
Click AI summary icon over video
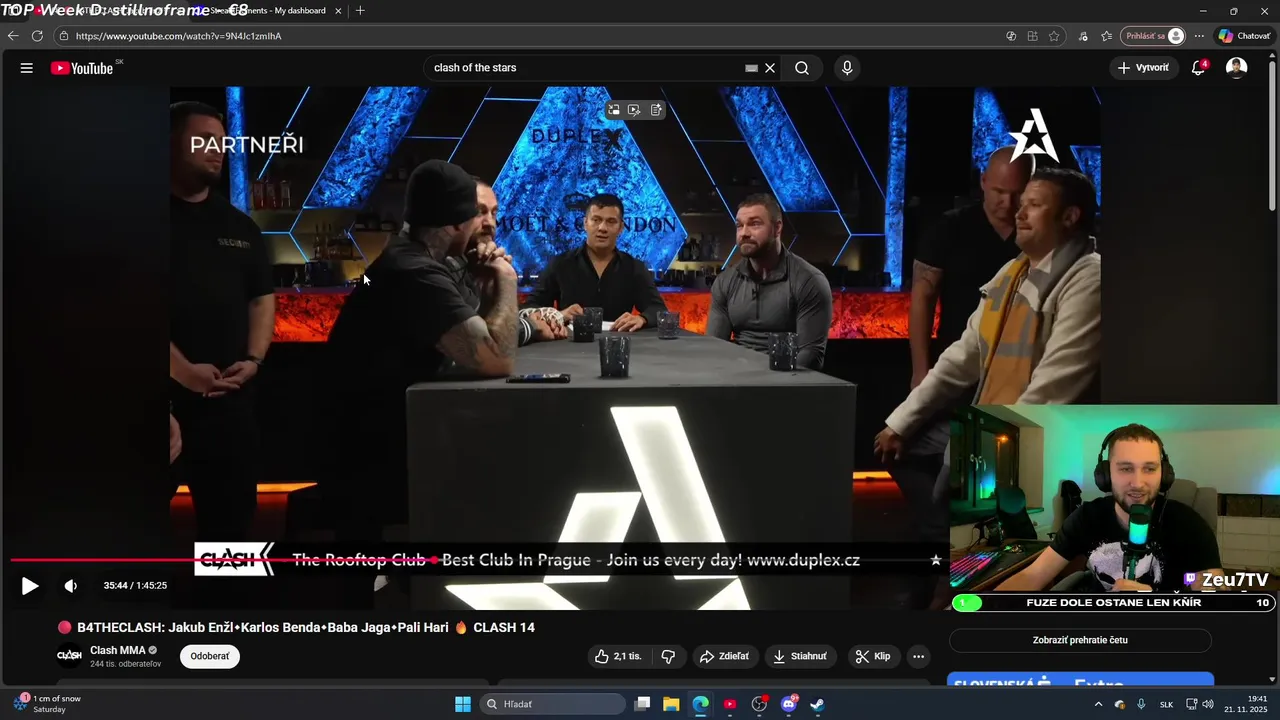(x=656, y=110)
